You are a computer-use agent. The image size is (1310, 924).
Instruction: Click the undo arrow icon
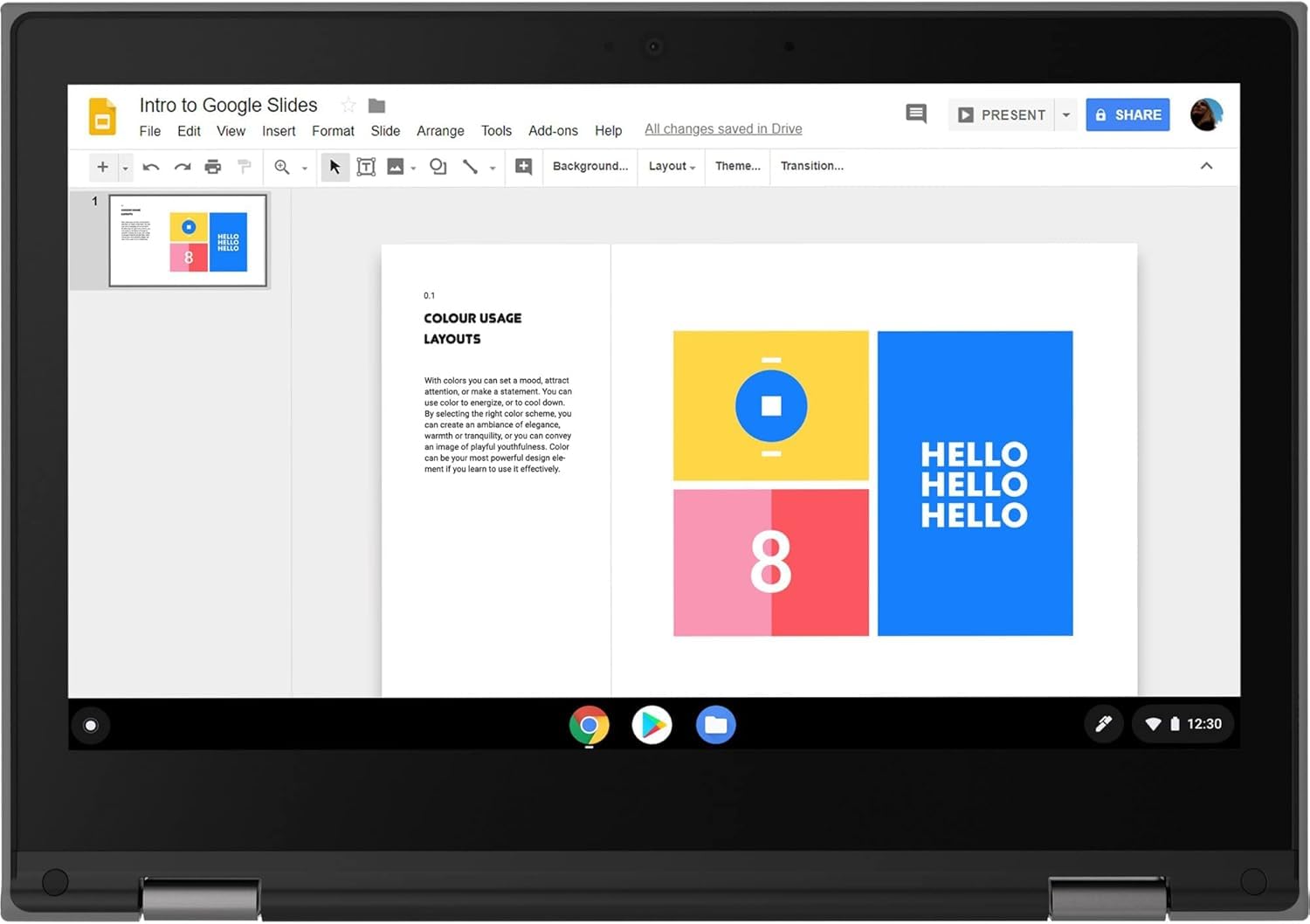[x=151, y=167]
